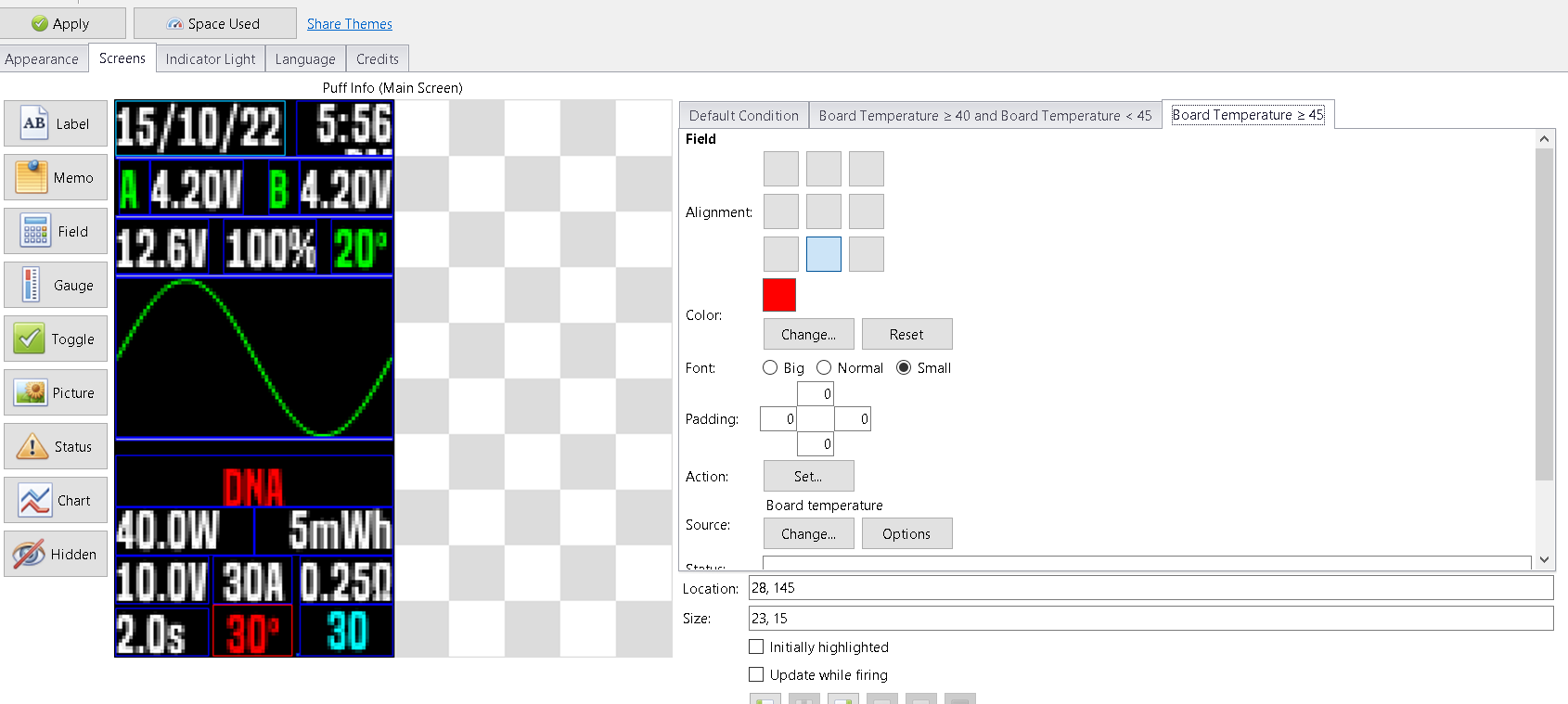
Task: Select the Field element tool
Action: point(56,232)
